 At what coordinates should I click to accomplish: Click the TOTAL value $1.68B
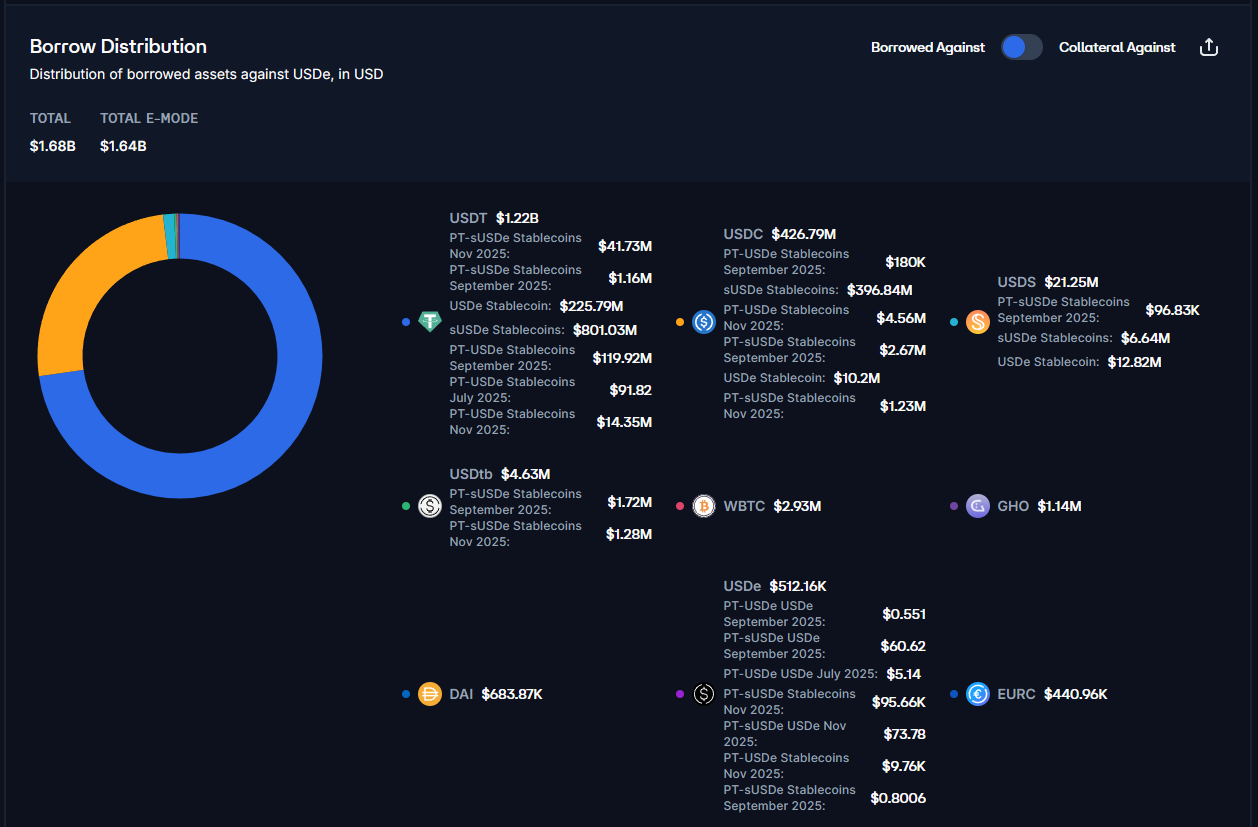point(52,146)
